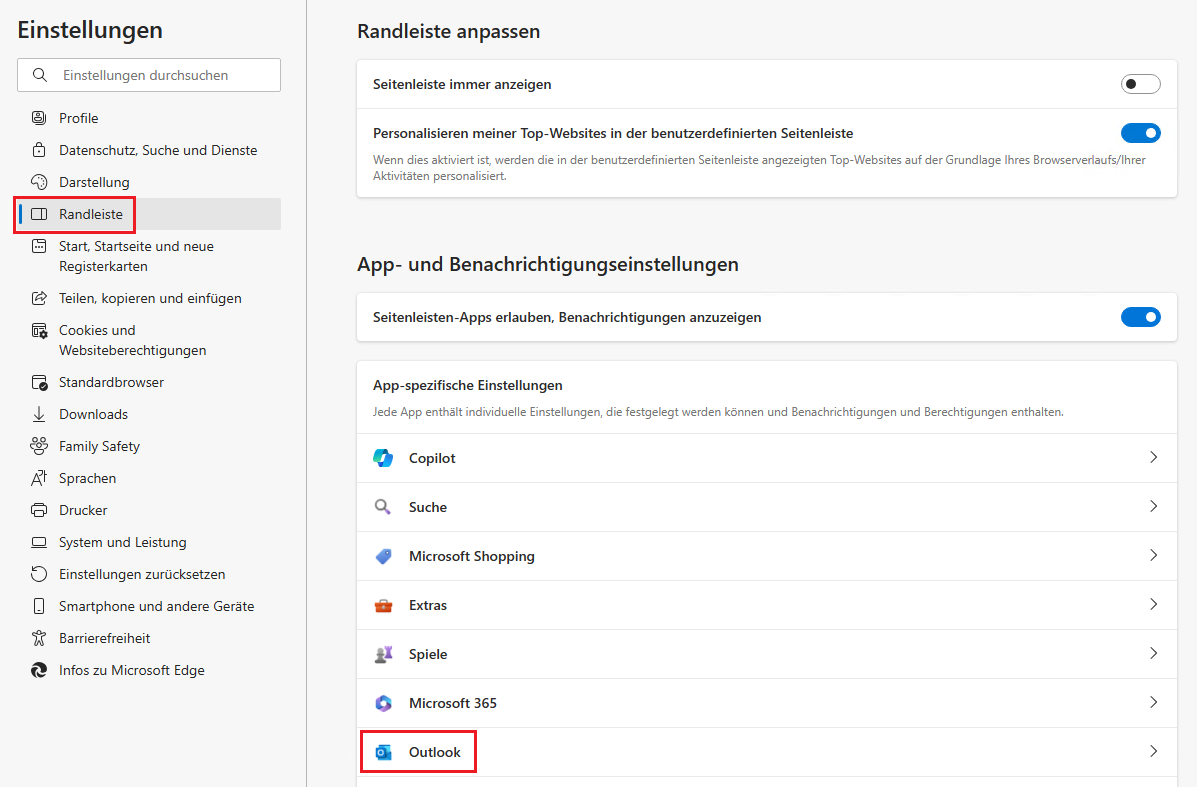Open 'Infos zu Microsoft Edge' page
The height and width of the screenshot is (787, 1197).
(x=131, y=670)
